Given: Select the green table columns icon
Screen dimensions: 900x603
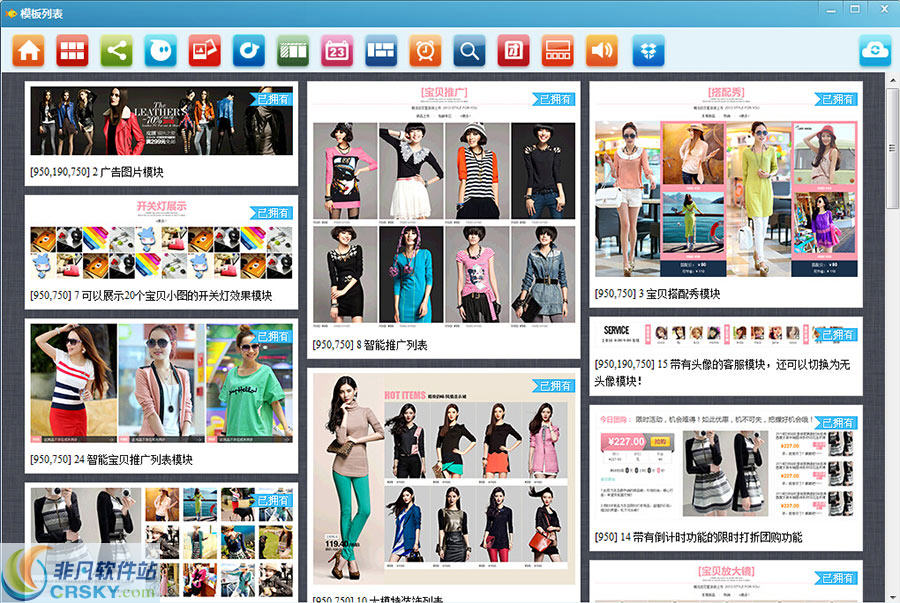Looking at the screenshot, I should tap(291, 50).
